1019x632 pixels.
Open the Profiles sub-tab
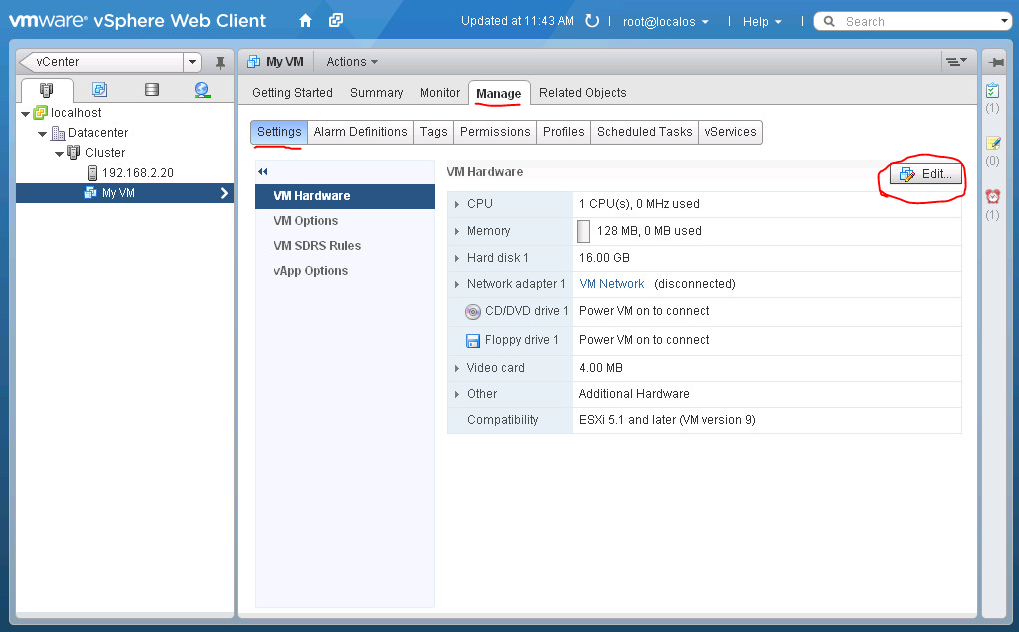pyautogui.click(x=563, y=132)
